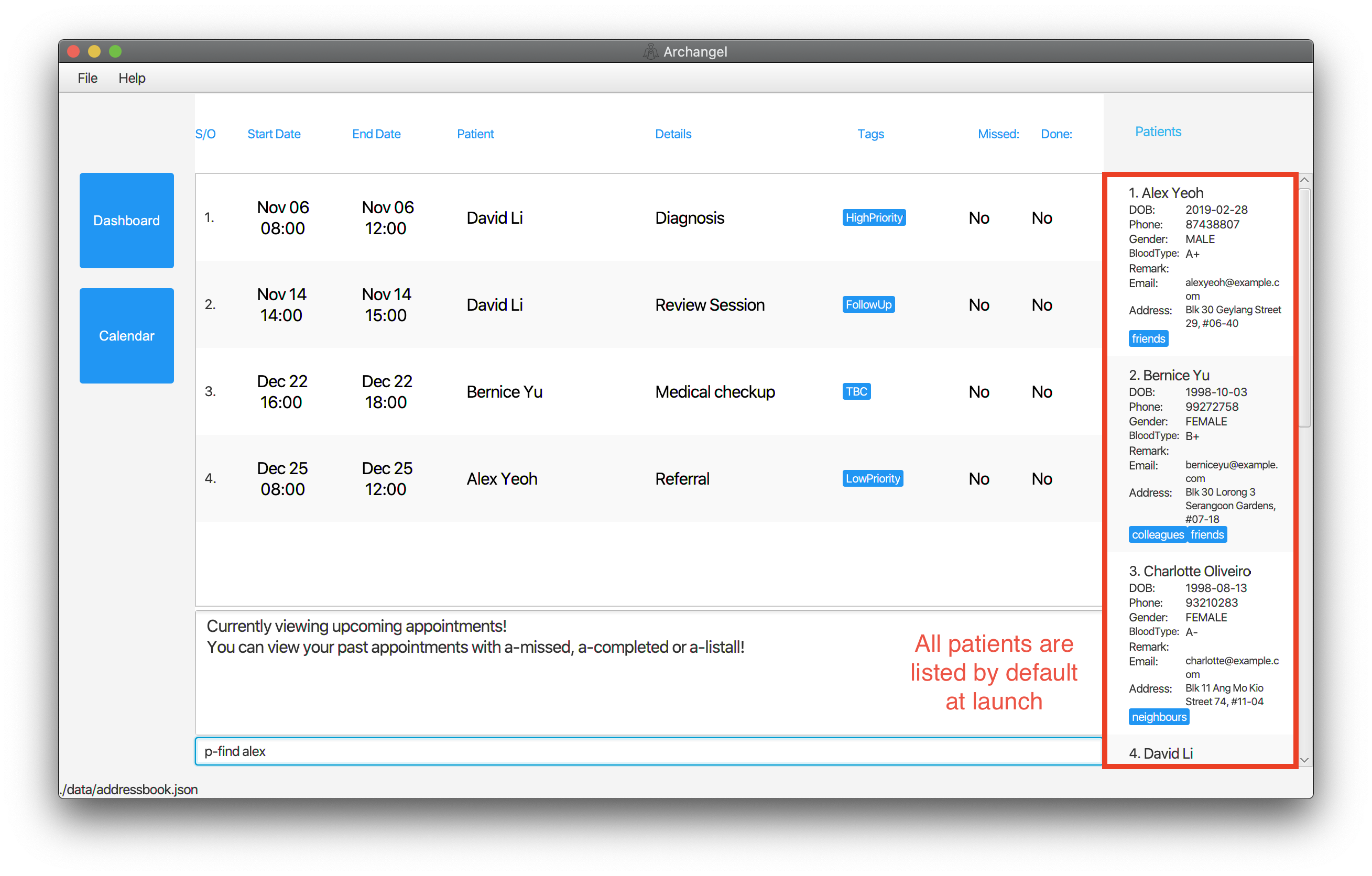This screenshot has height=876, width=1372.
Task: Click David Li in appointment row 2
Action: pos(495,305)
